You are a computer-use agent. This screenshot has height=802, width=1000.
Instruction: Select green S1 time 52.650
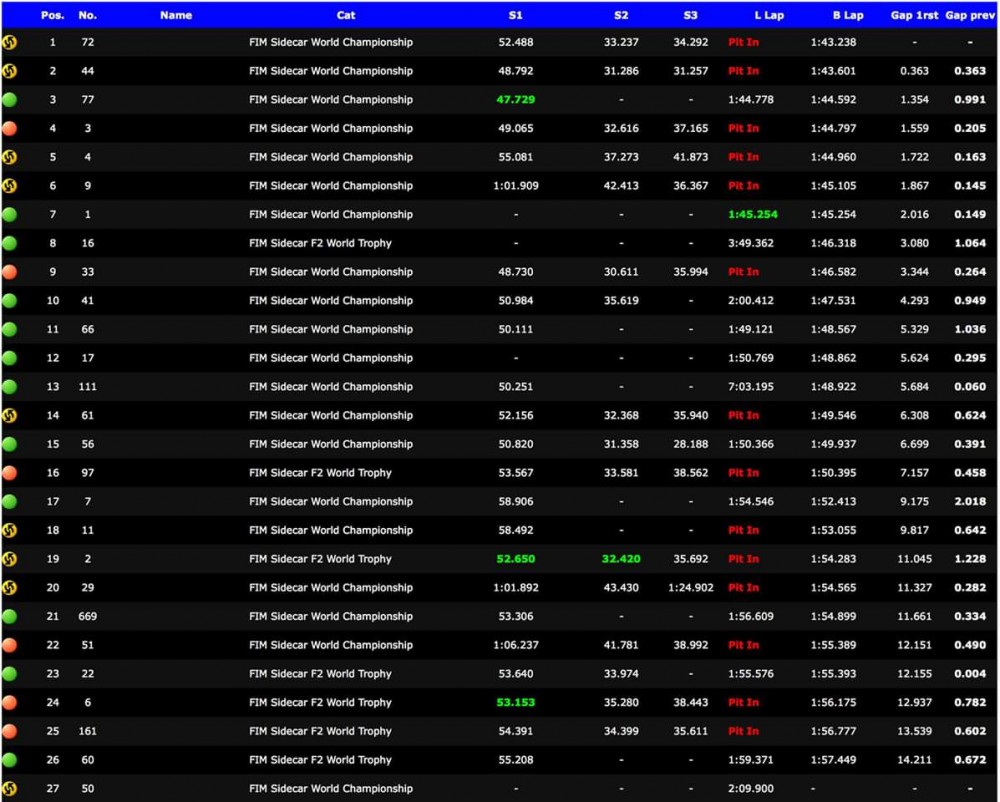point(515,558)
